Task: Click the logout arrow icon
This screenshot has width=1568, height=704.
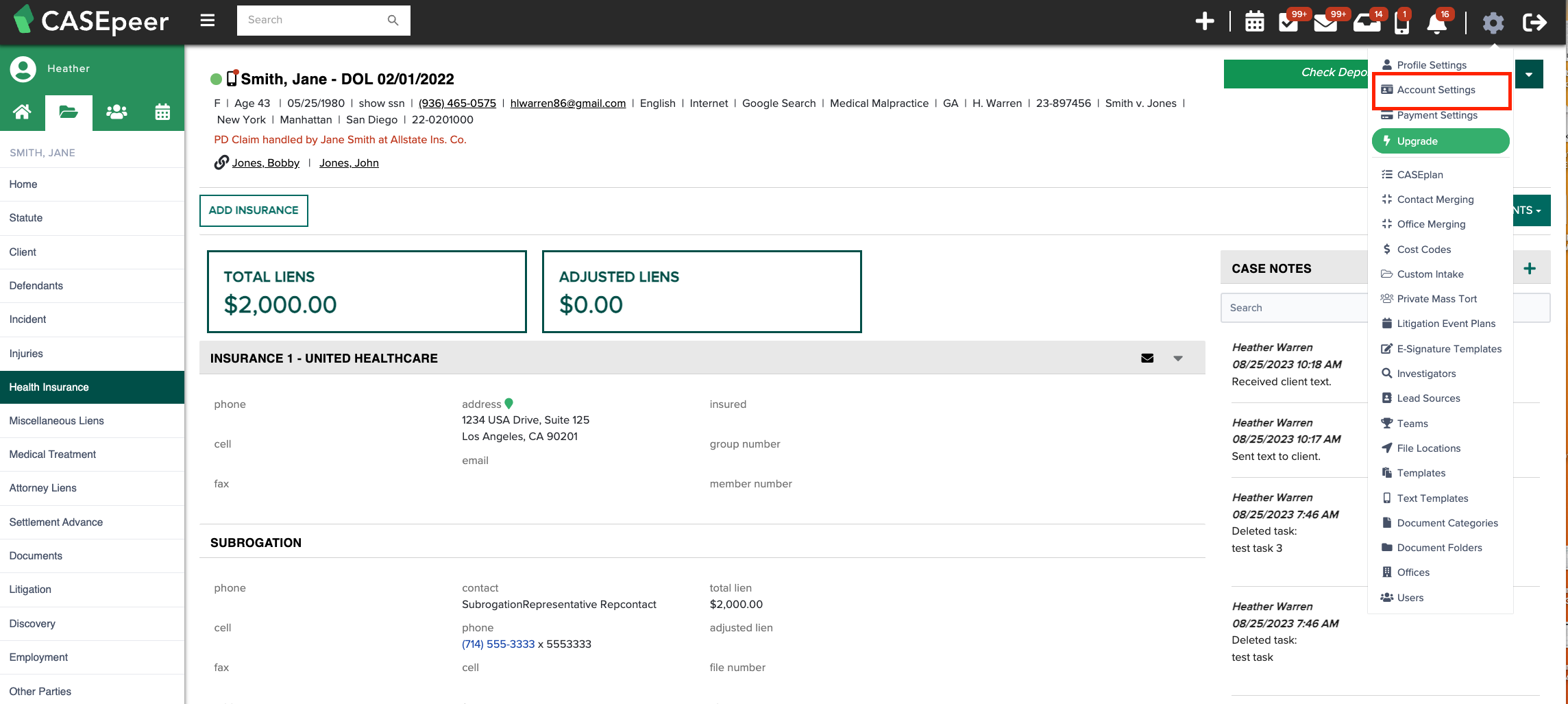Action: 1534,23
